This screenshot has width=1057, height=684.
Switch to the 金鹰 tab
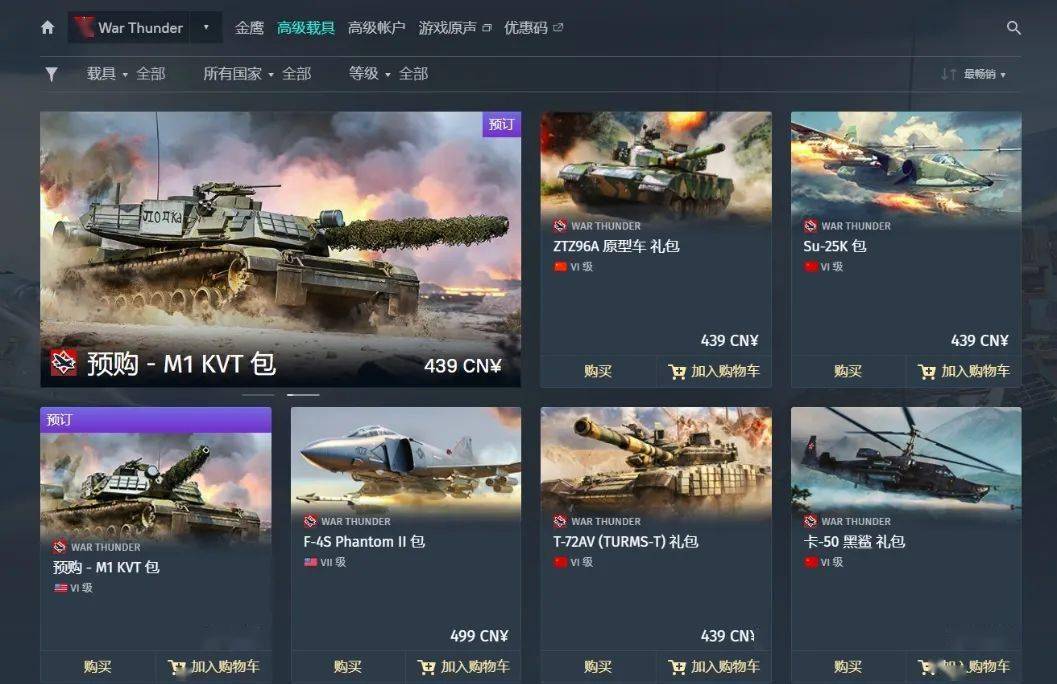click(x=249, y=28)
